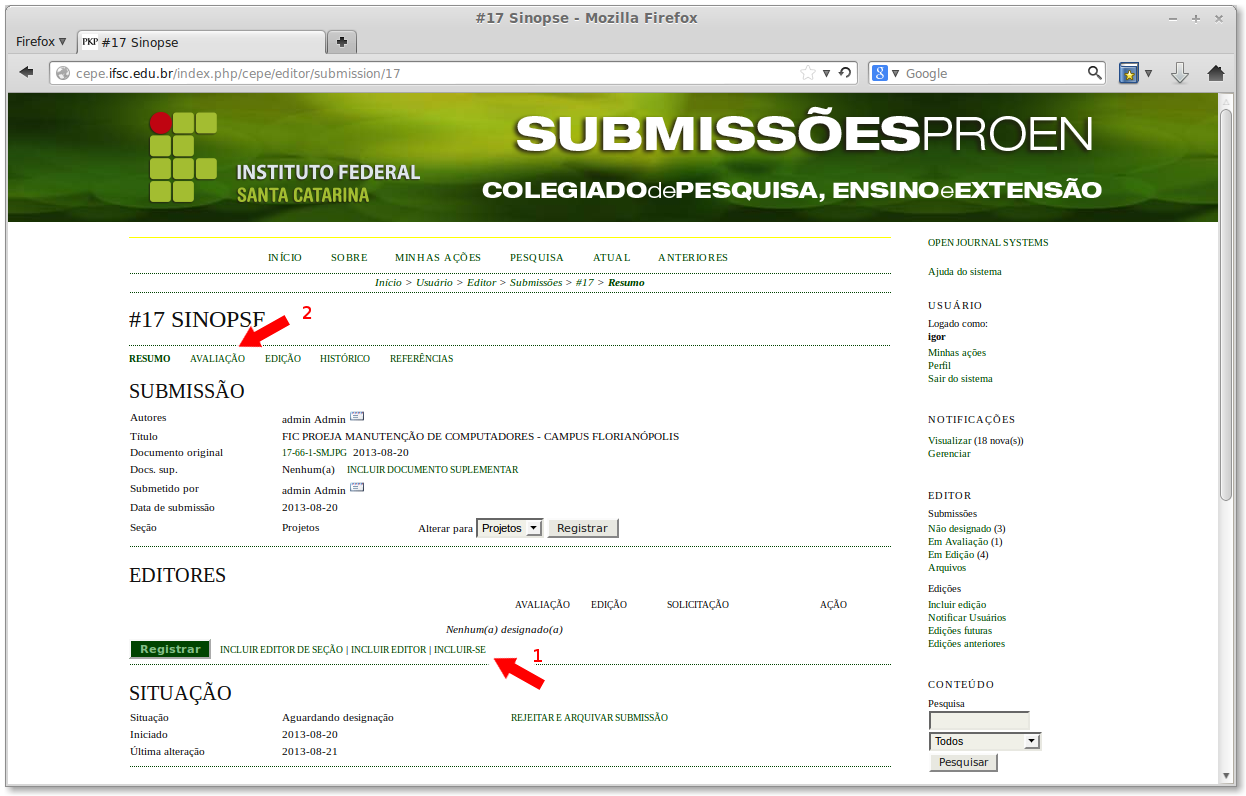Viewport: 1246px width, 796px height.
Task: Click the home icon in the toolbar
Action: (1214, 73)
